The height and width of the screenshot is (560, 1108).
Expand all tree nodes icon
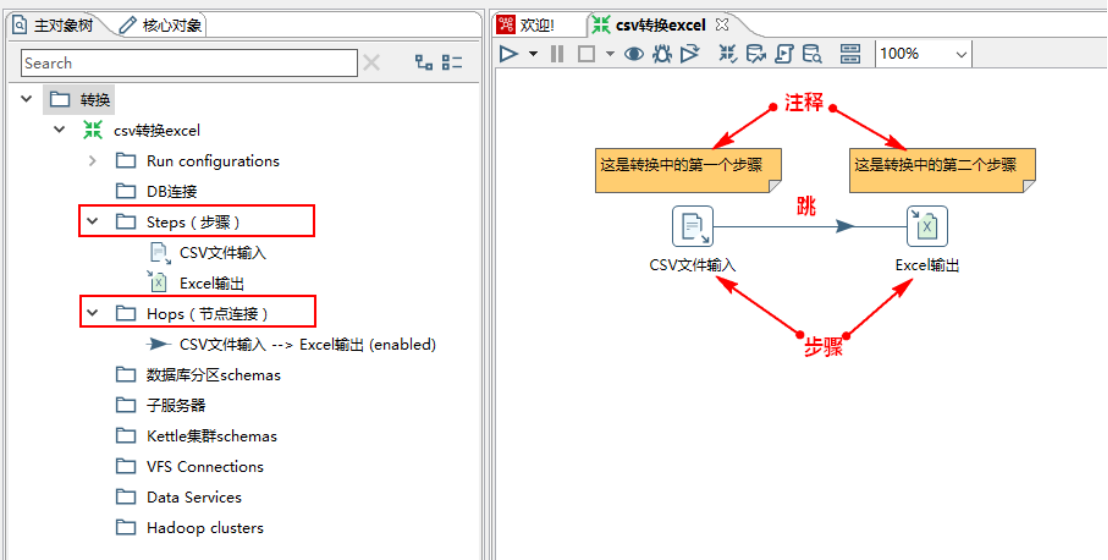coord(424,63)
